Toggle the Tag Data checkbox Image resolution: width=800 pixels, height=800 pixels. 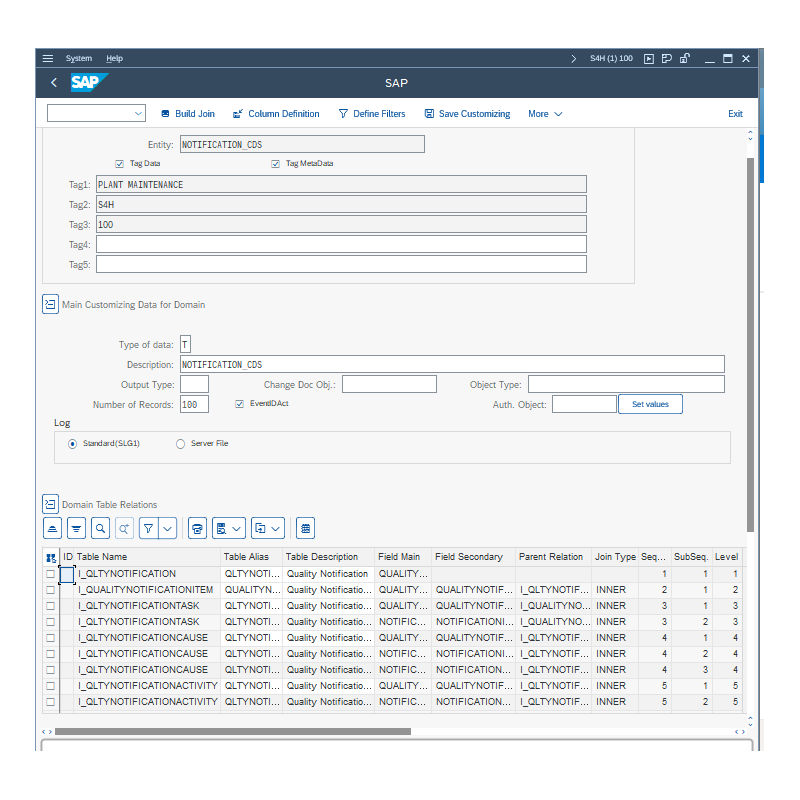coord(119,163)
